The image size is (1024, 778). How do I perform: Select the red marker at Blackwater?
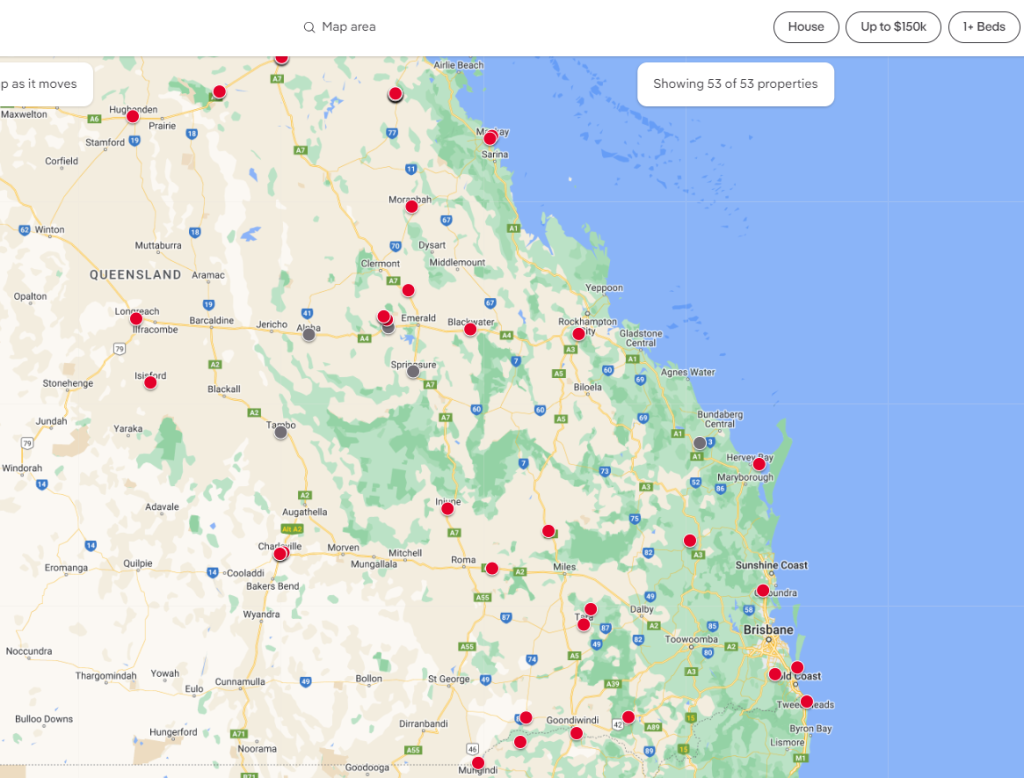point(470,329)
